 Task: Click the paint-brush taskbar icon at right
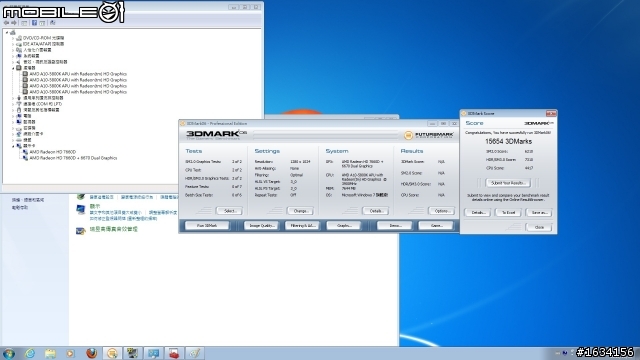pos(195,353)
